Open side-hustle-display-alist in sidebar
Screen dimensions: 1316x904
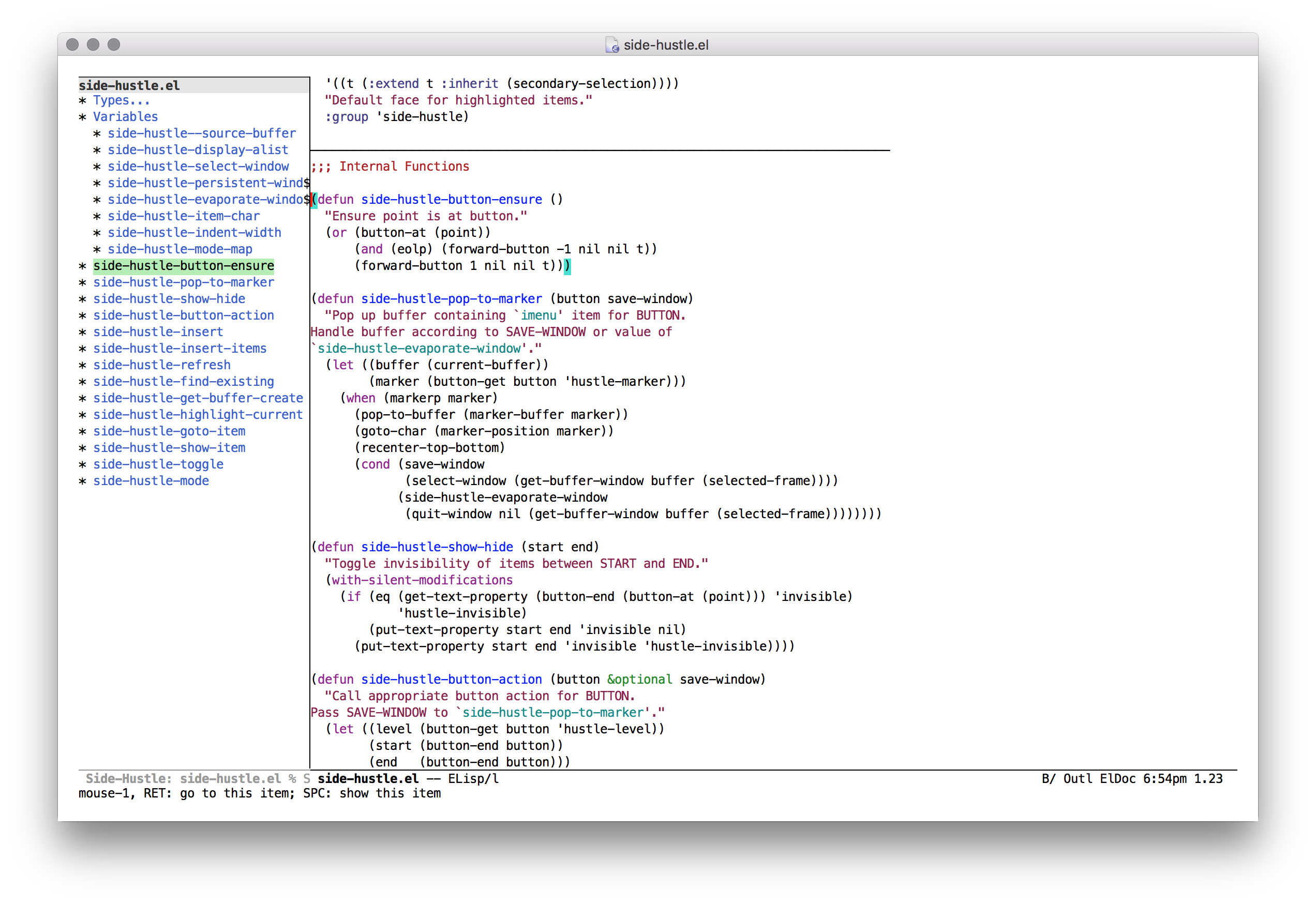coord(198,149)
